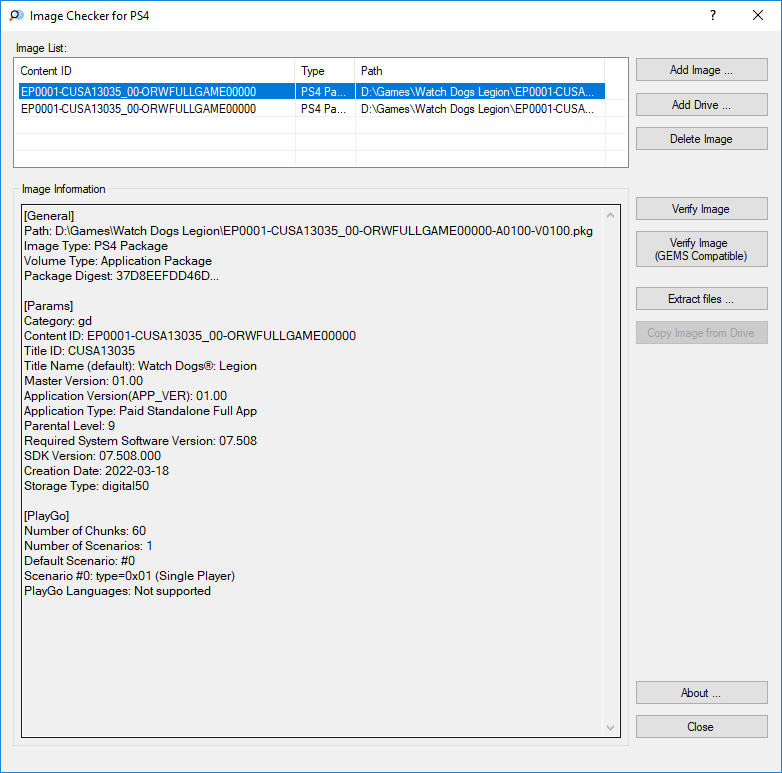Click the second row's PS4 Pa... type cell
The image size is (782, 773).
(323, 109)
